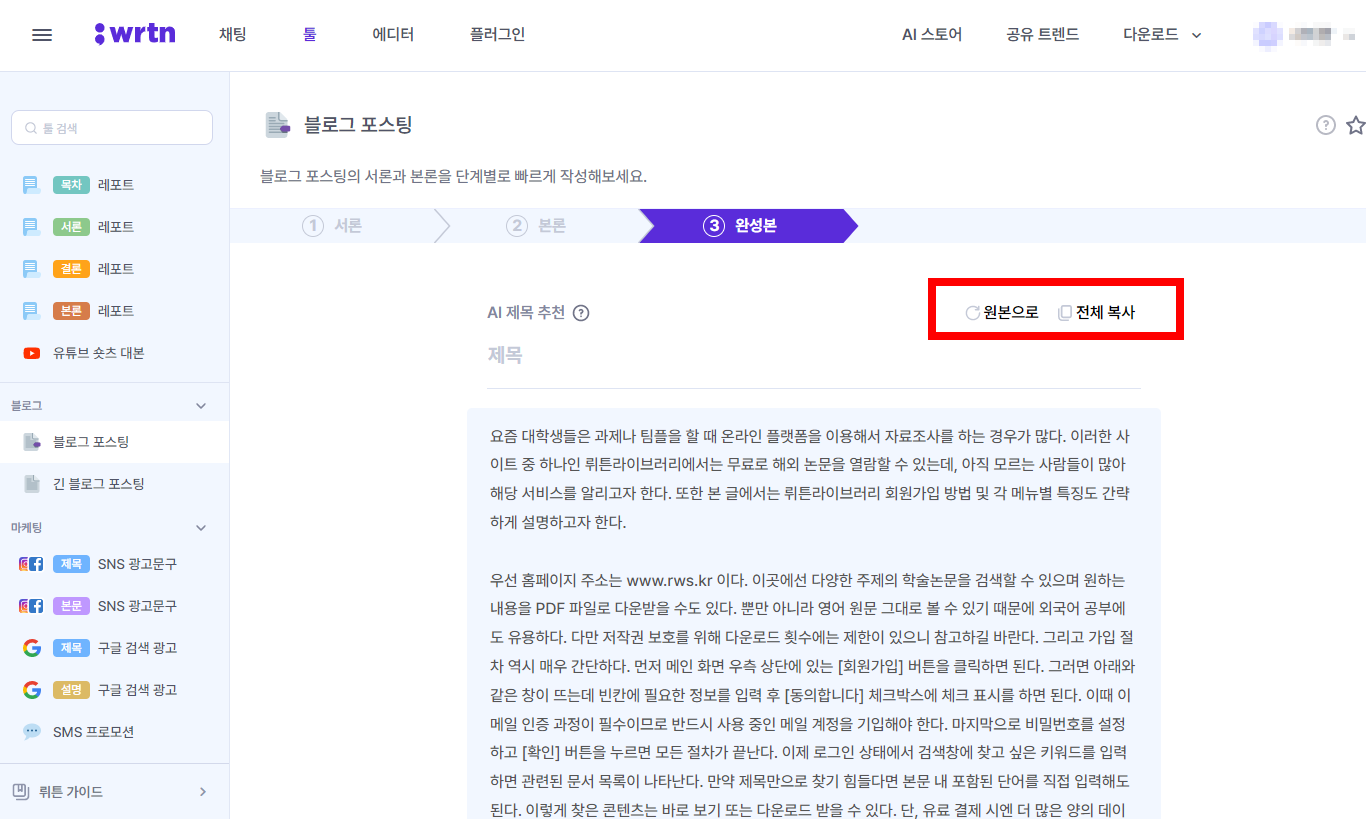Toggle the star to favorite 블로그 포스팅
The image size is (1366, 819).
click(1356, 125)
